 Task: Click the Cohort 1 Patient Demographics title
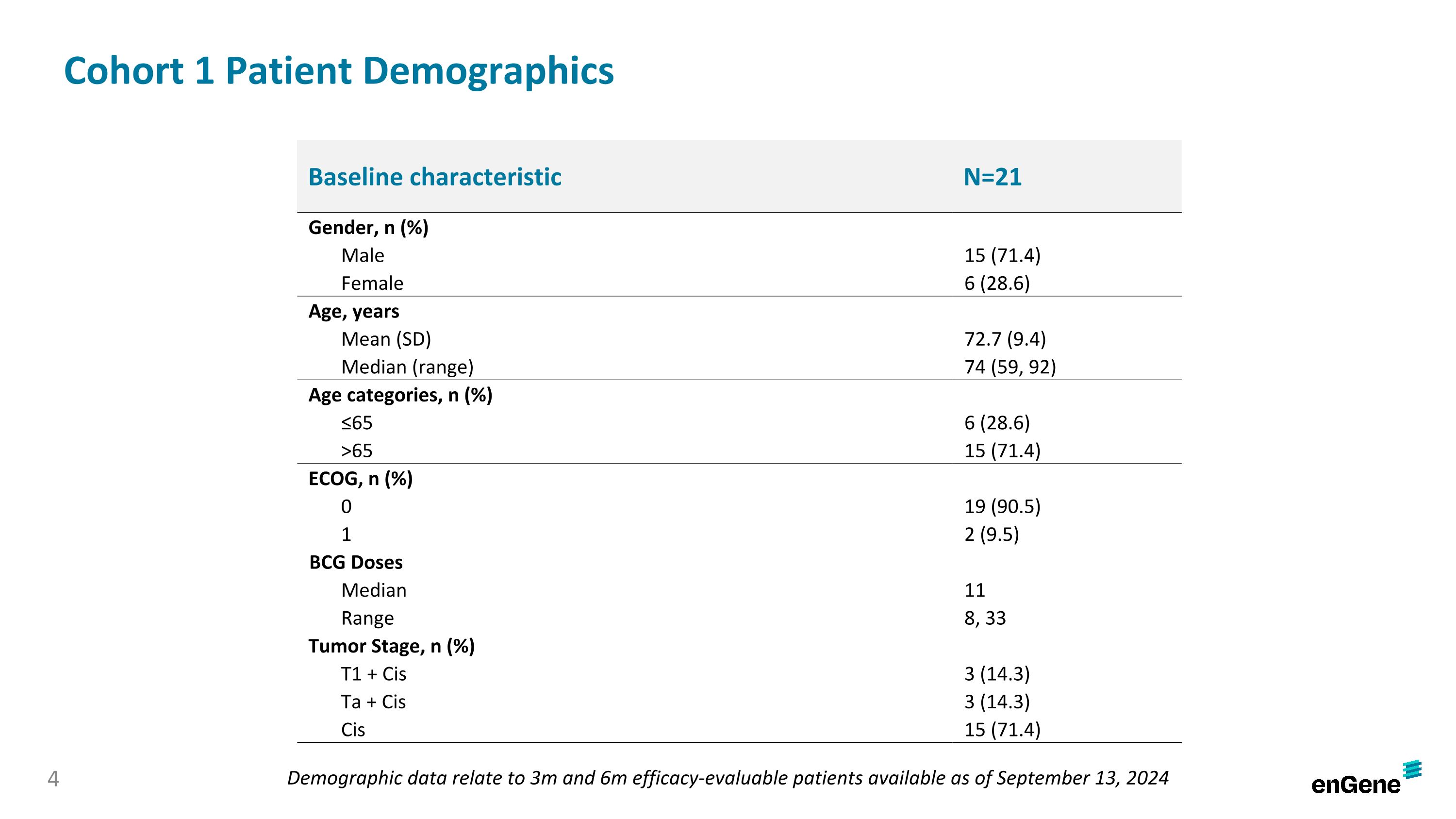339,71
